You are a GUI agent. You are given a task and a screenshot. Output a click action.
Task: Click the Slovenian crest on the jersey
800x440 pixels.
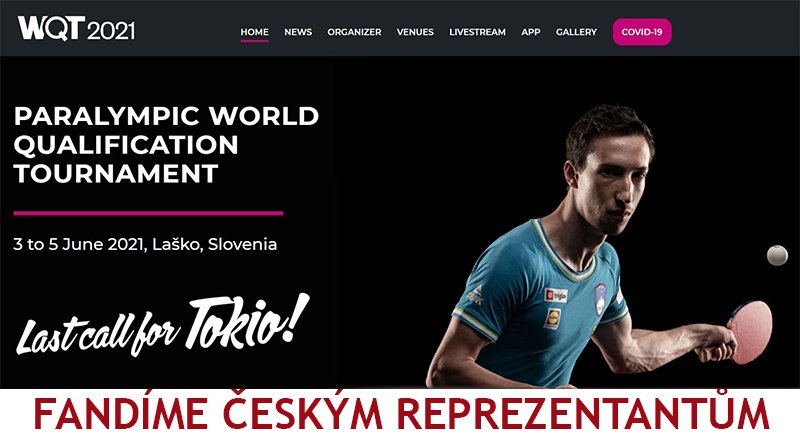tap(601, 299)
